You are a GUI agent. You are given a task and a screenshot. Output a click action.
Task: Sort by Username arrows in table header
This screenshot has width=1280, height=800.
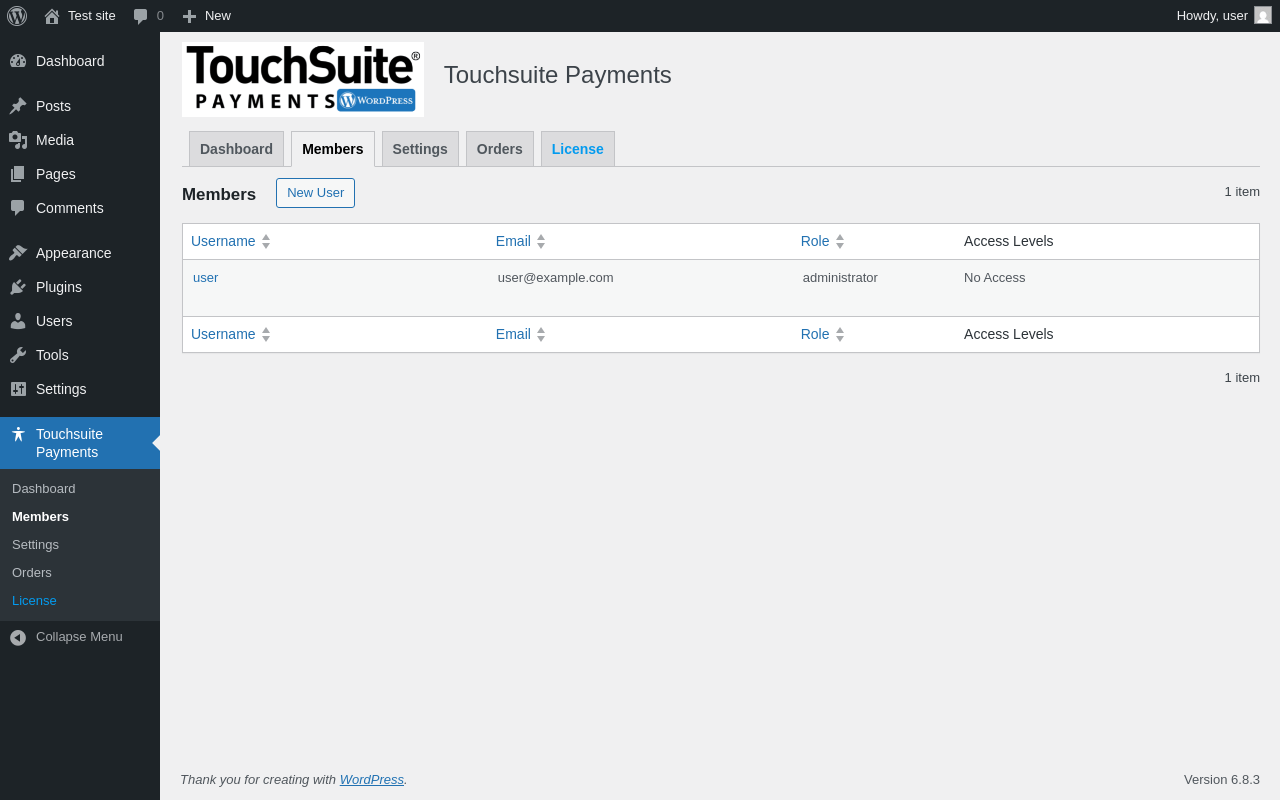(266, 241)
